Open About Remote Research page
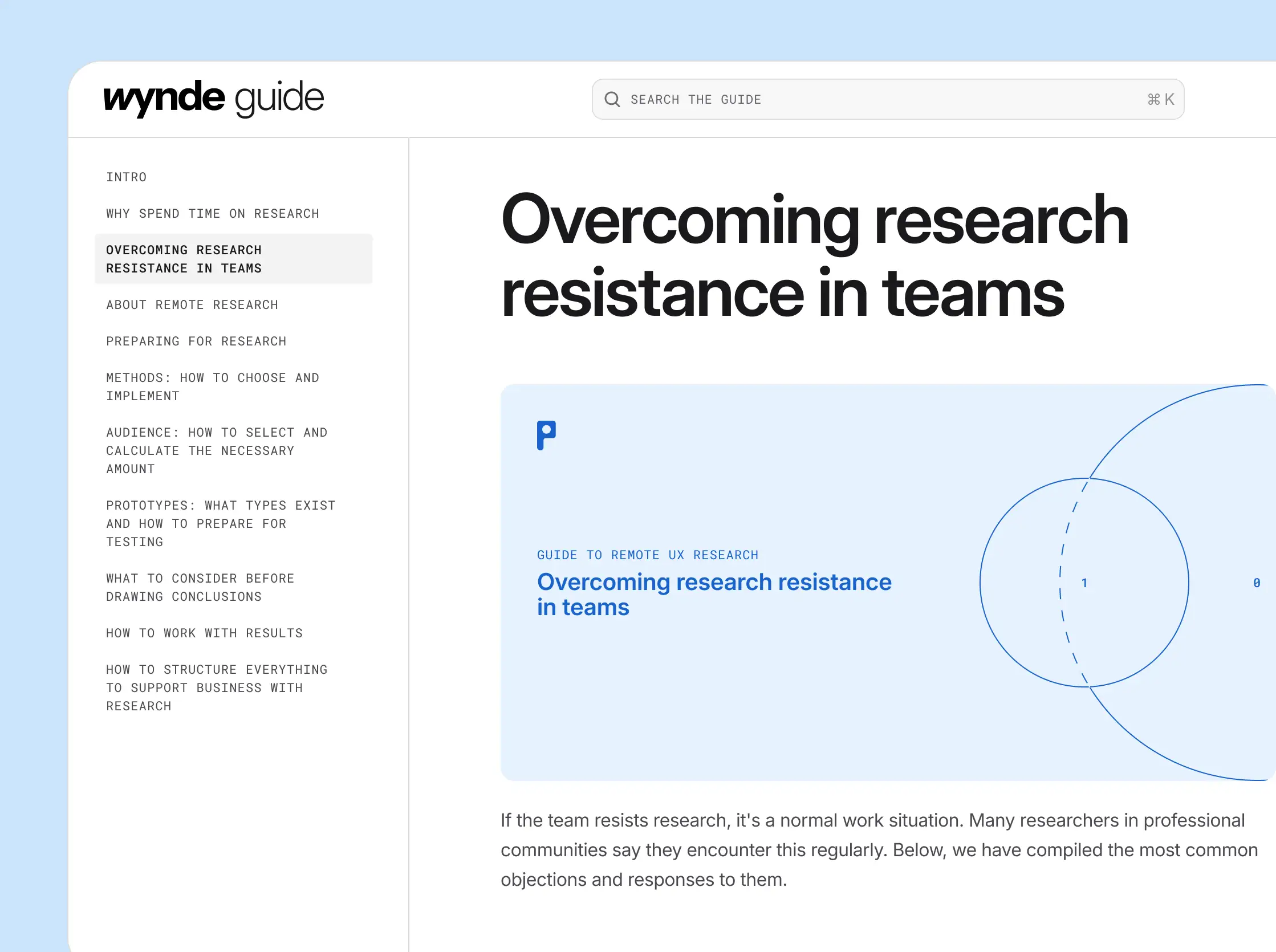This screenshot has height=952, width=1276. click(192, 305)
